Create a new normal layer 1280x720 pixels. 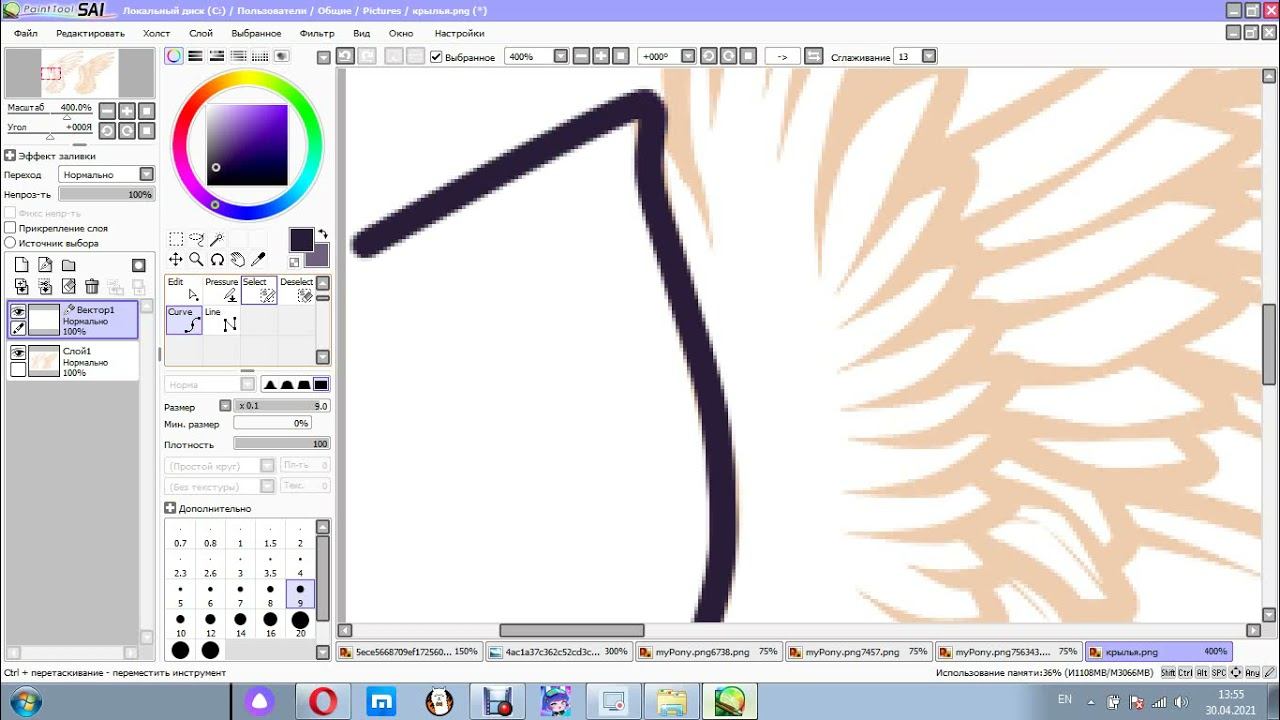[21, 265]
